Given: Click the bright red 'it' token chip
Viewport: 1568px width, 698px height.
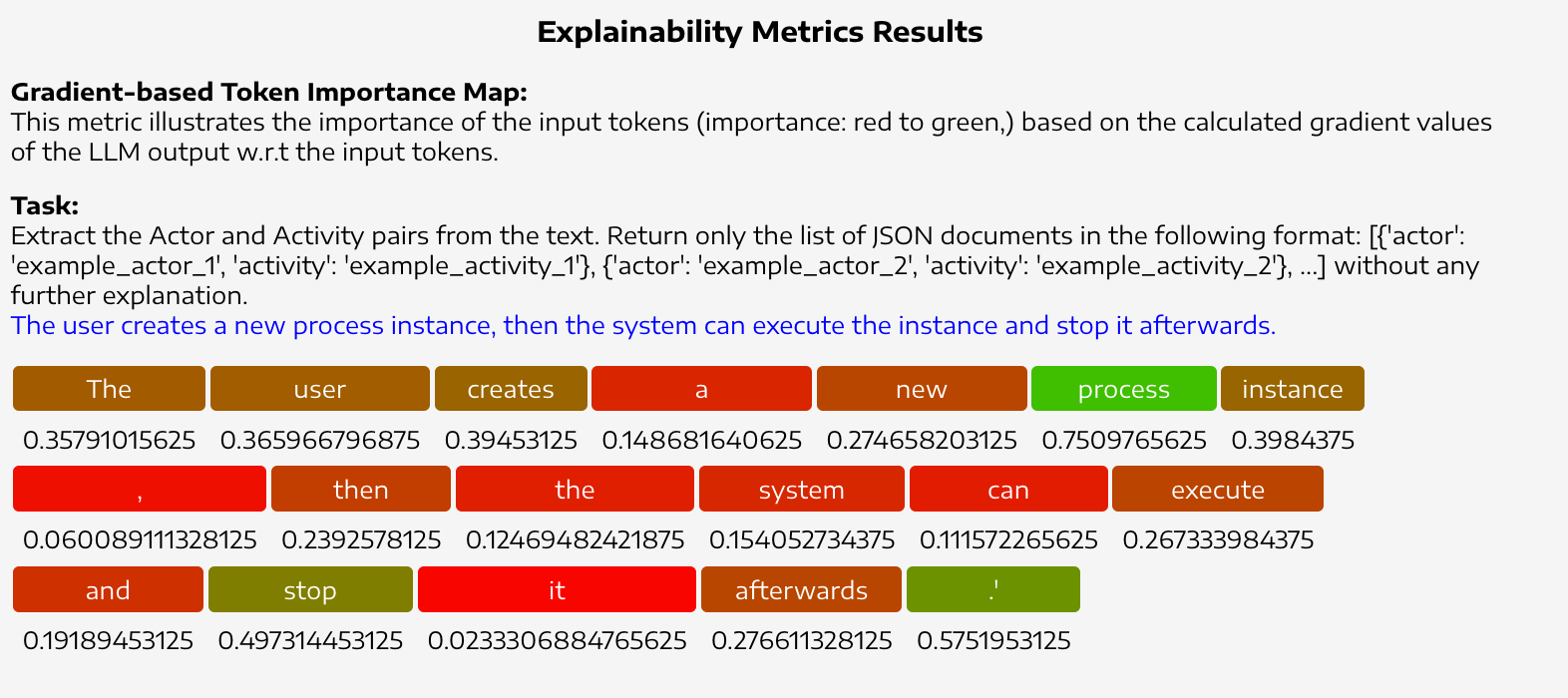Looking at the screenshot, I should click(x=557, y=590).
